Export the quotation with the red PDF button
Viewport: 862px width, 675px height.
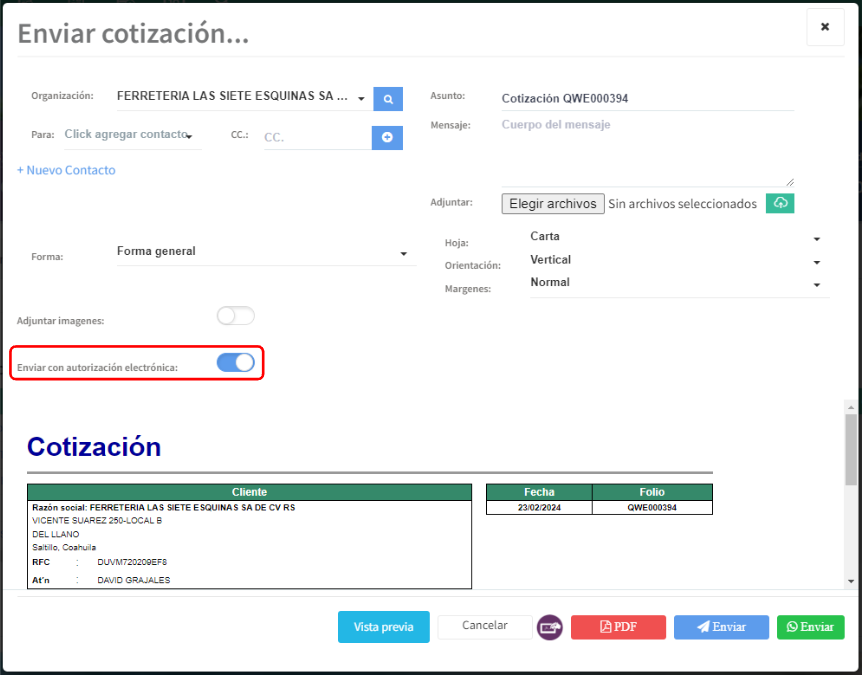click(618, 627)
